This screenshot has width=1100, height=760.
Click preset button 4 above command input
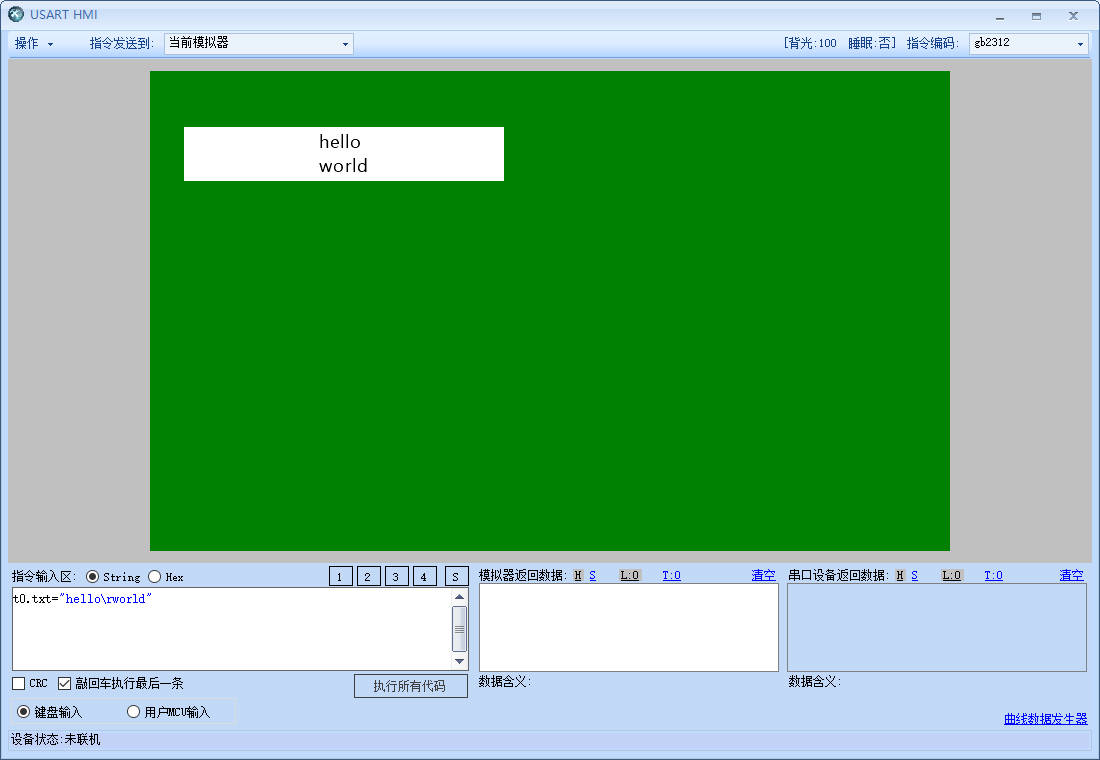(x=425, y=576)
